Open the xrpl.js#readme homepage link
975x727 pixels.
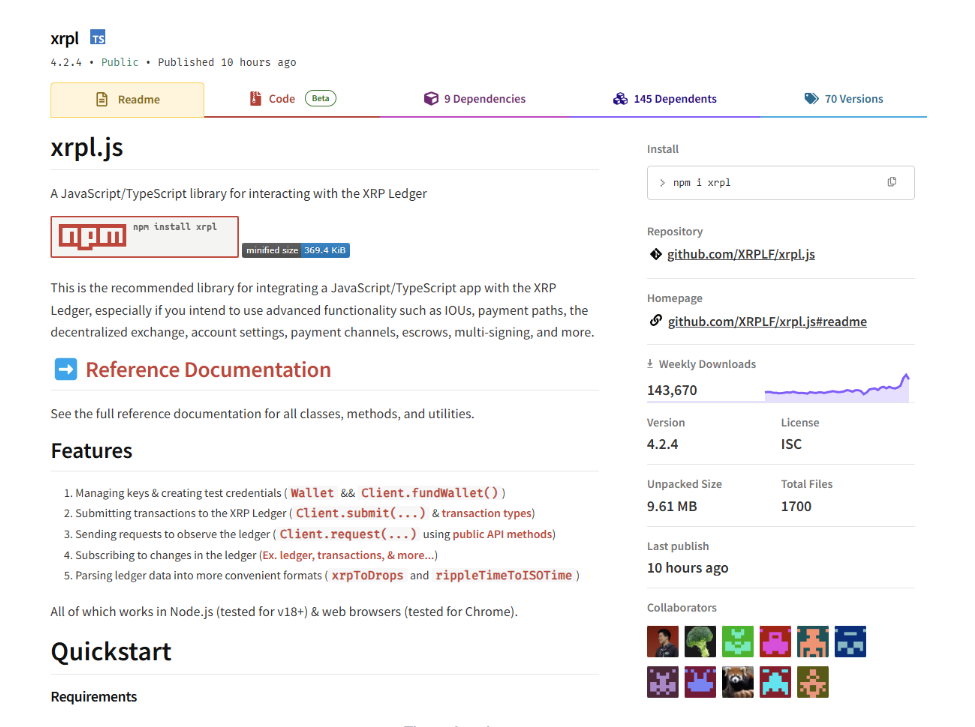767,322
